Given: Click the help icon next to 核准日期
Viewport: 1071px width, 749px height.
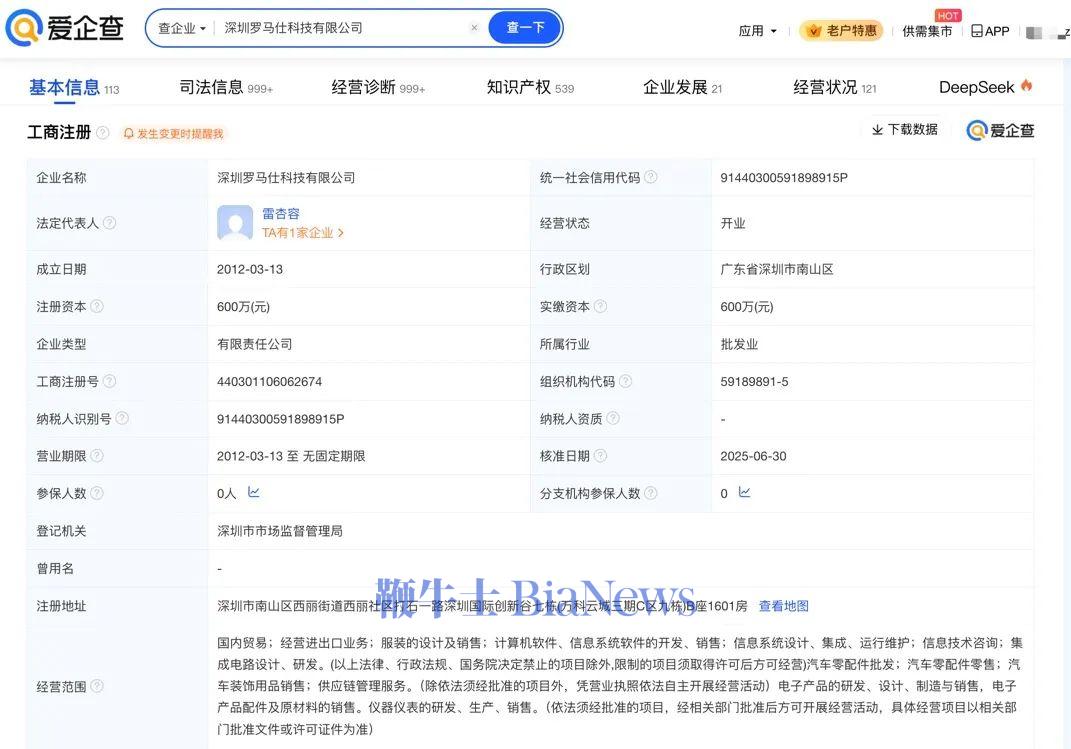Looking at the screenshot, I should (x=600, y=455).
